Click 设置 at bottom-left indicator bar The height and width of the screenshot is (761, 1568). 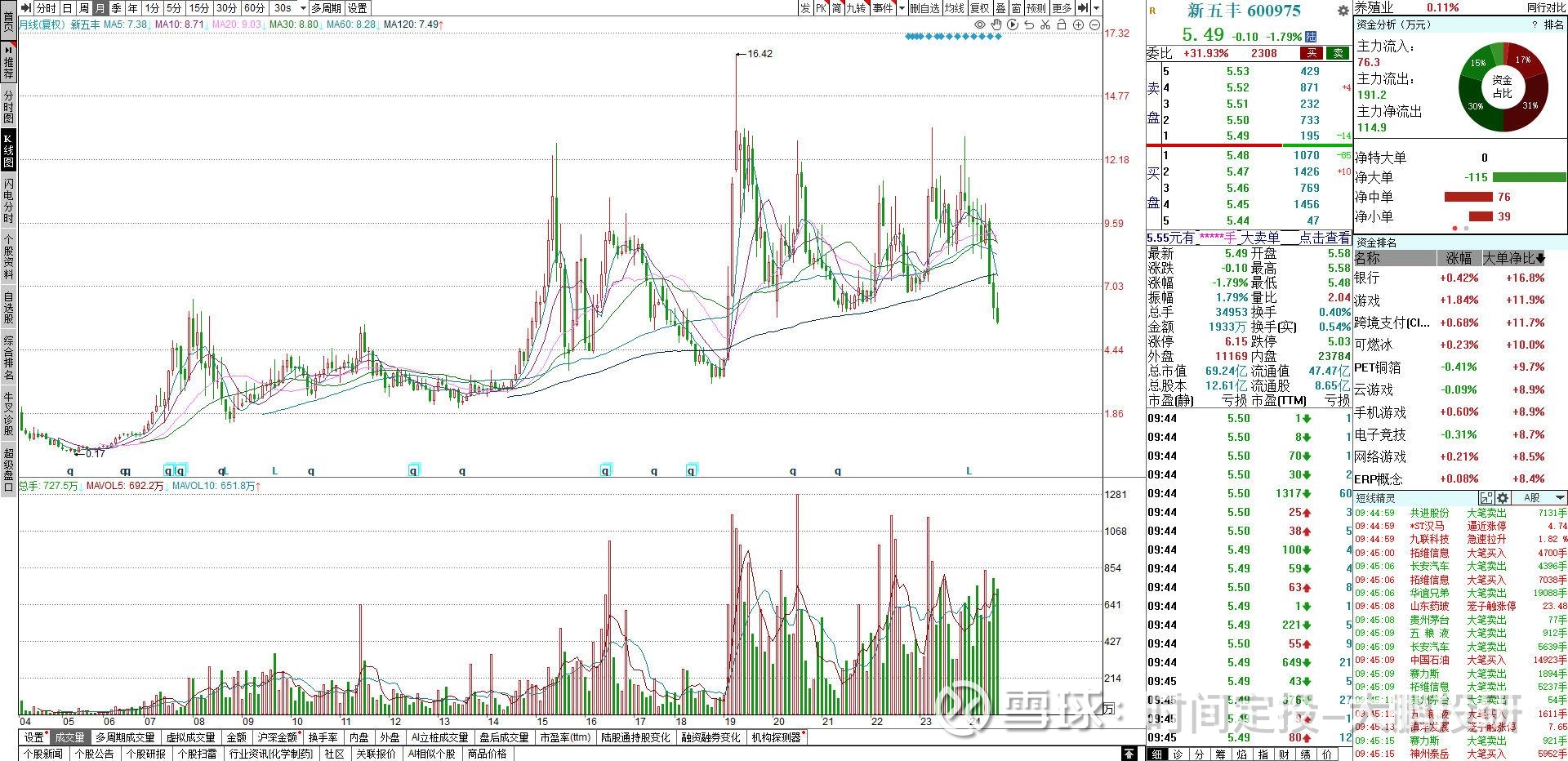coord(34,737)
